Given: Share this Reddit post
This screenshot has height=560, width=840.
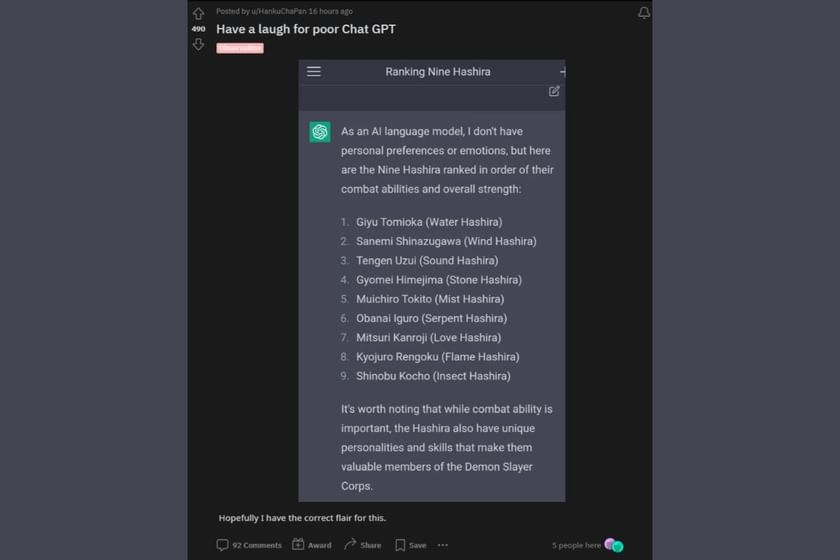Looking at the screenshot, I should tap(362, 545).
